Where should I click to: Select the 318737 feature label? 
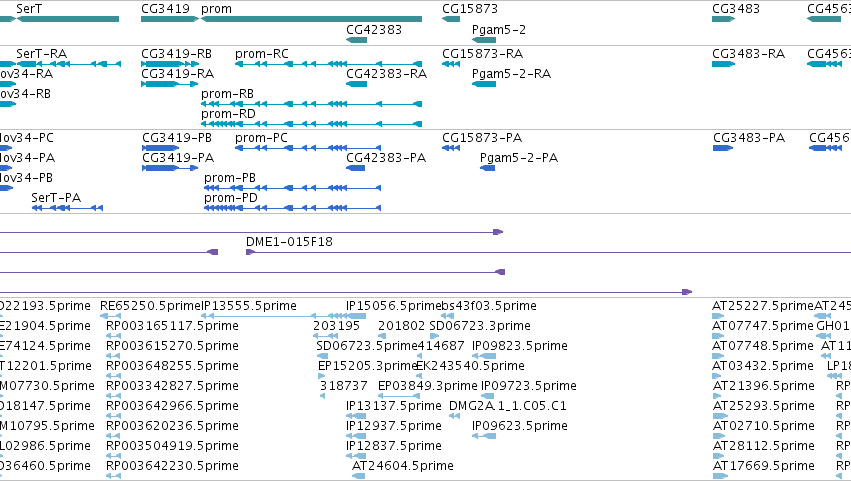tap(344, 386)
